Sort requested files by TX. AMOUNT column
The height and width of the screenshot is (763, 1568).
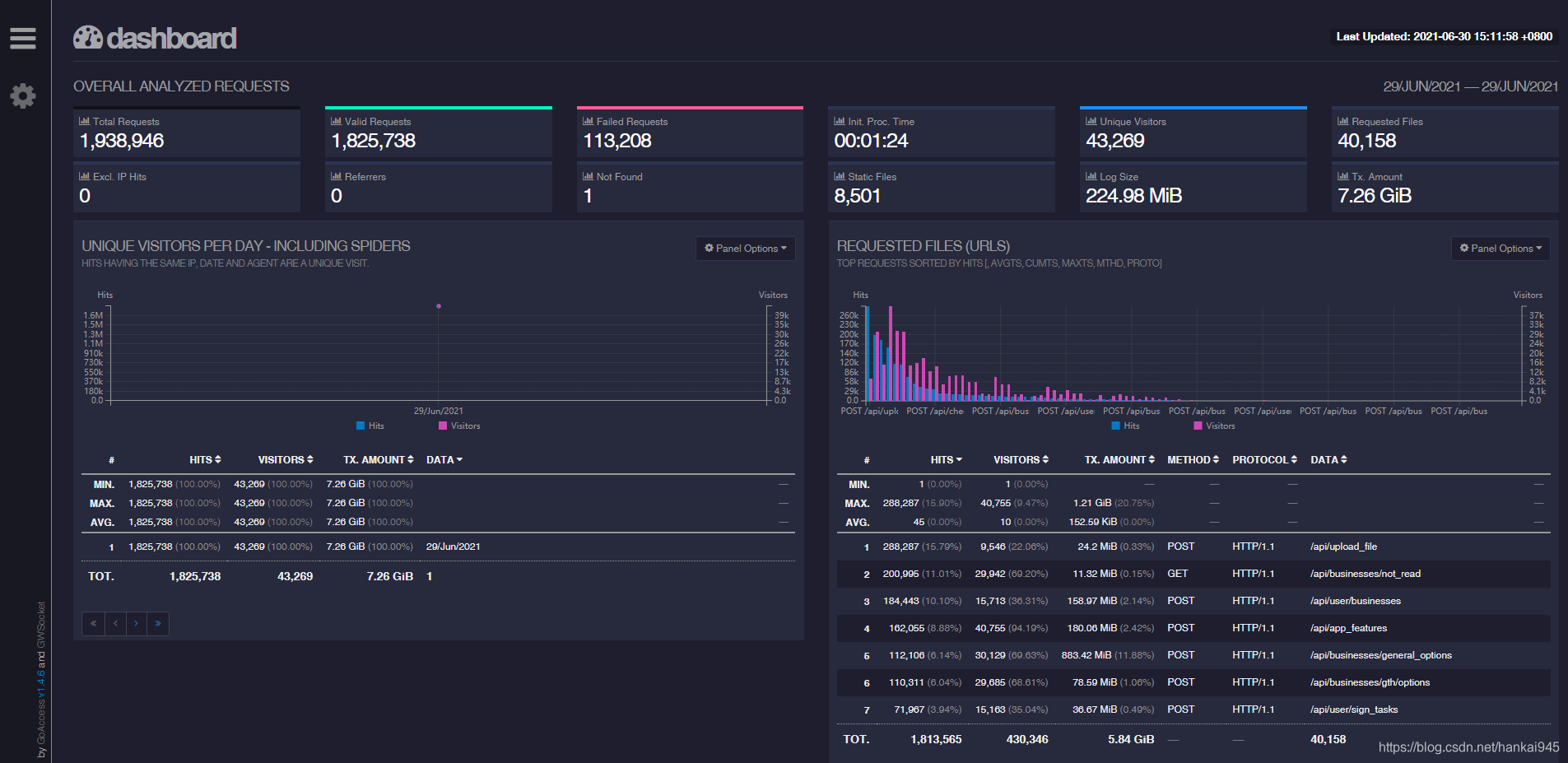coord(1120,460)
